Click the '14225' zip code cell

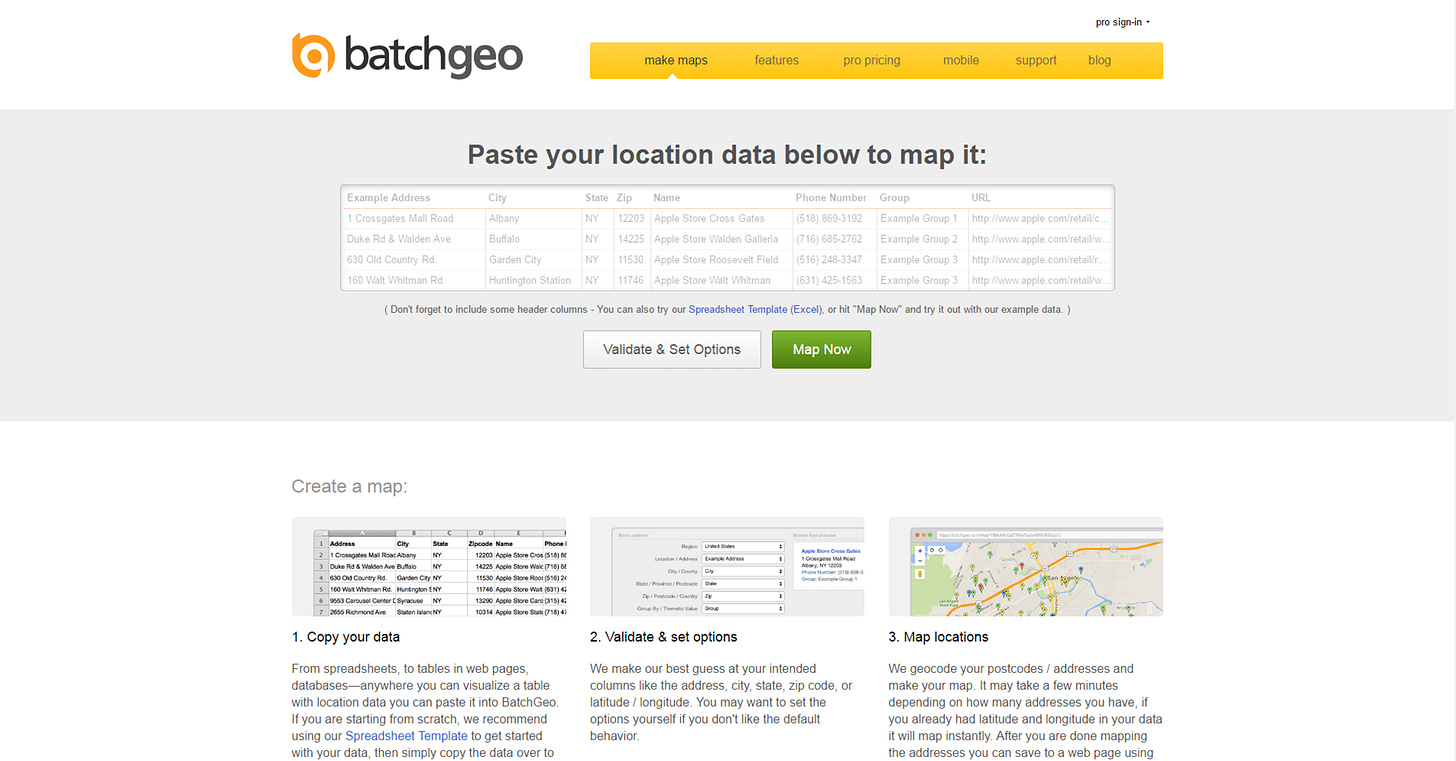coord(631,239)
